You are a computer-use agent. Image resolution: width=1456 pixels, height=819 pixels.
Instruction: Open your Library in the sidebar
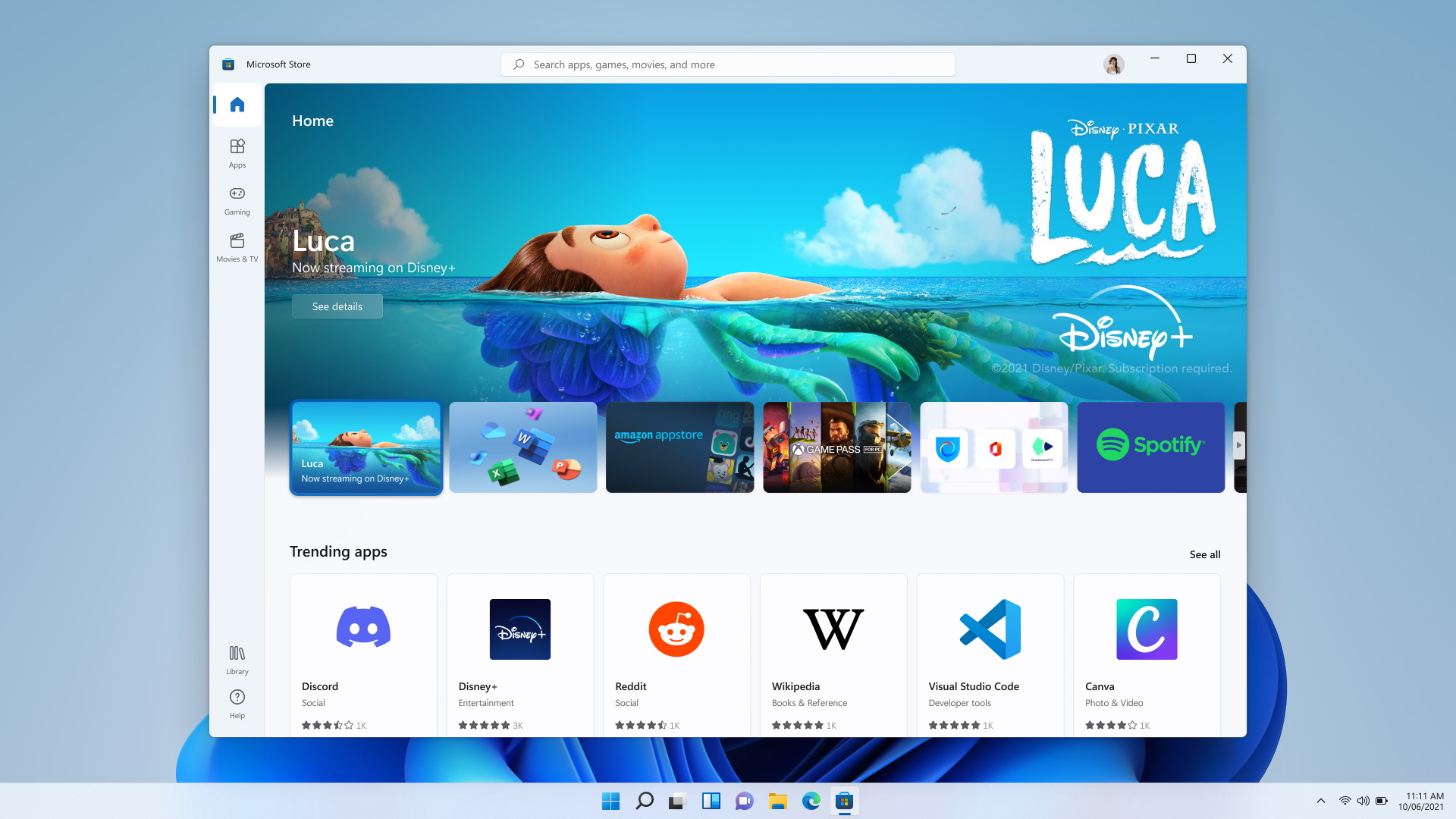click(237, 658)
